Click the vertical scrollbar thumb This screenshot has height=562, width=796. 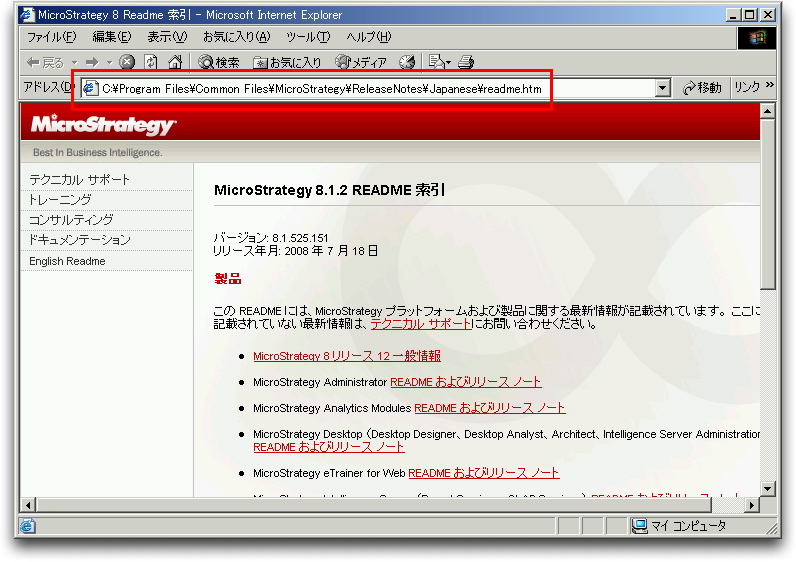point(768,204)
